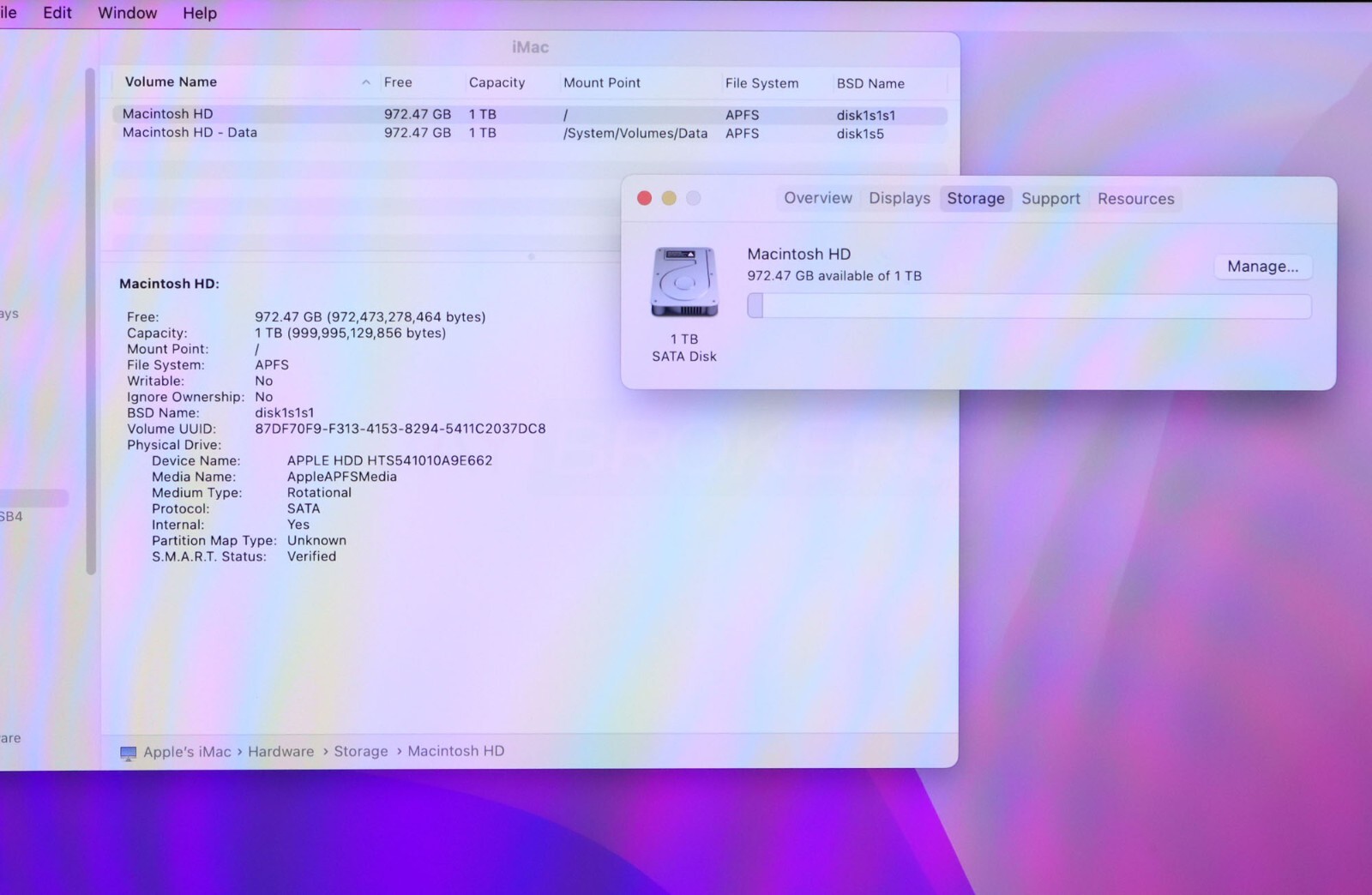Screen dimensions: 1372x895
Task: Click the disk1s5 BSD name cell
Action: pos(860,134)
